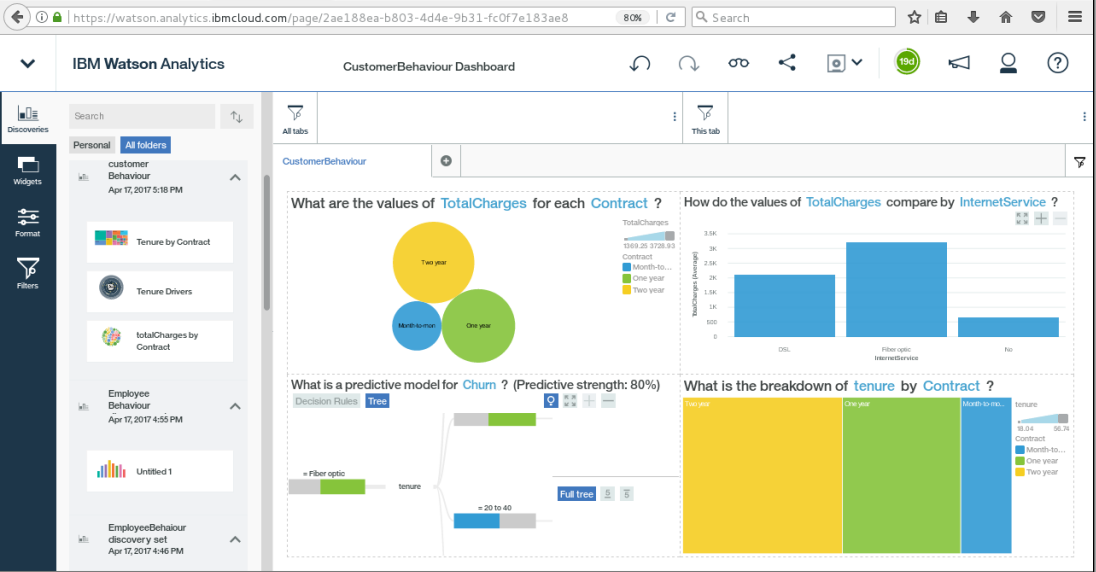The width and height of the screenshot is (1096, 572).
Task: Open the presentation mode dropdown arrow
Action: 857,62
